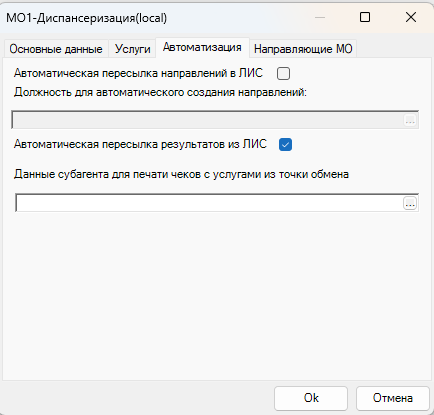
Task: Click label Автоматическая пересылка результатов из ЛИС
Action: (140, 144)
